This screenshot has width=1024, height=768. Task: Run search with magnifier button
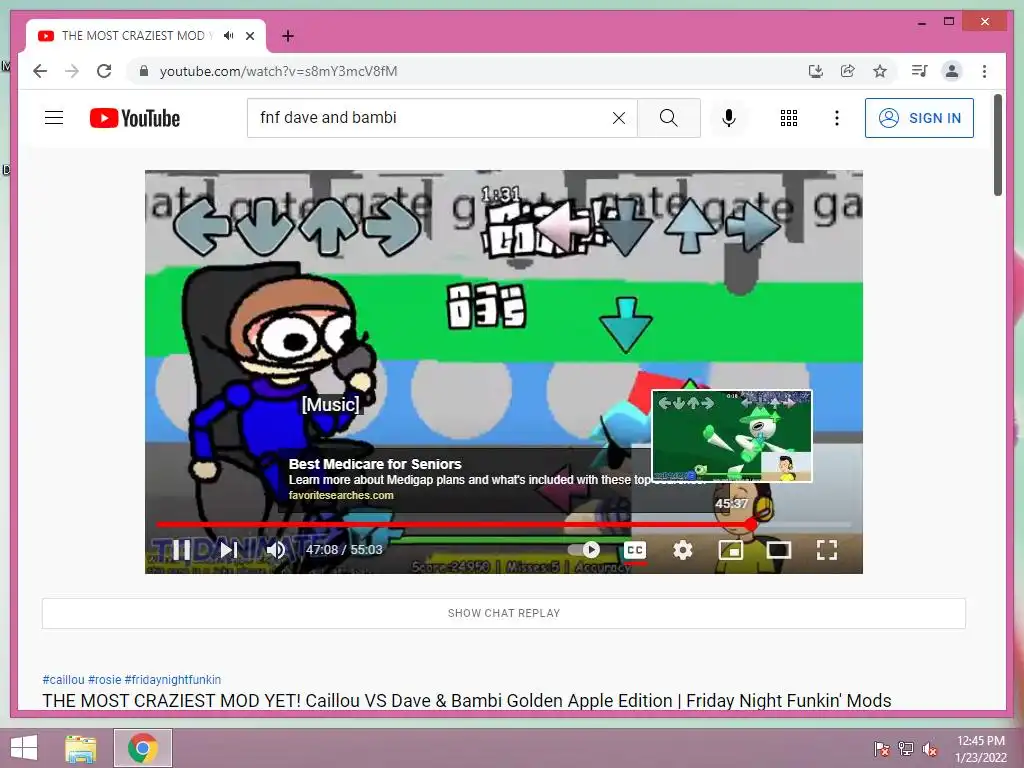pos(669,118)
